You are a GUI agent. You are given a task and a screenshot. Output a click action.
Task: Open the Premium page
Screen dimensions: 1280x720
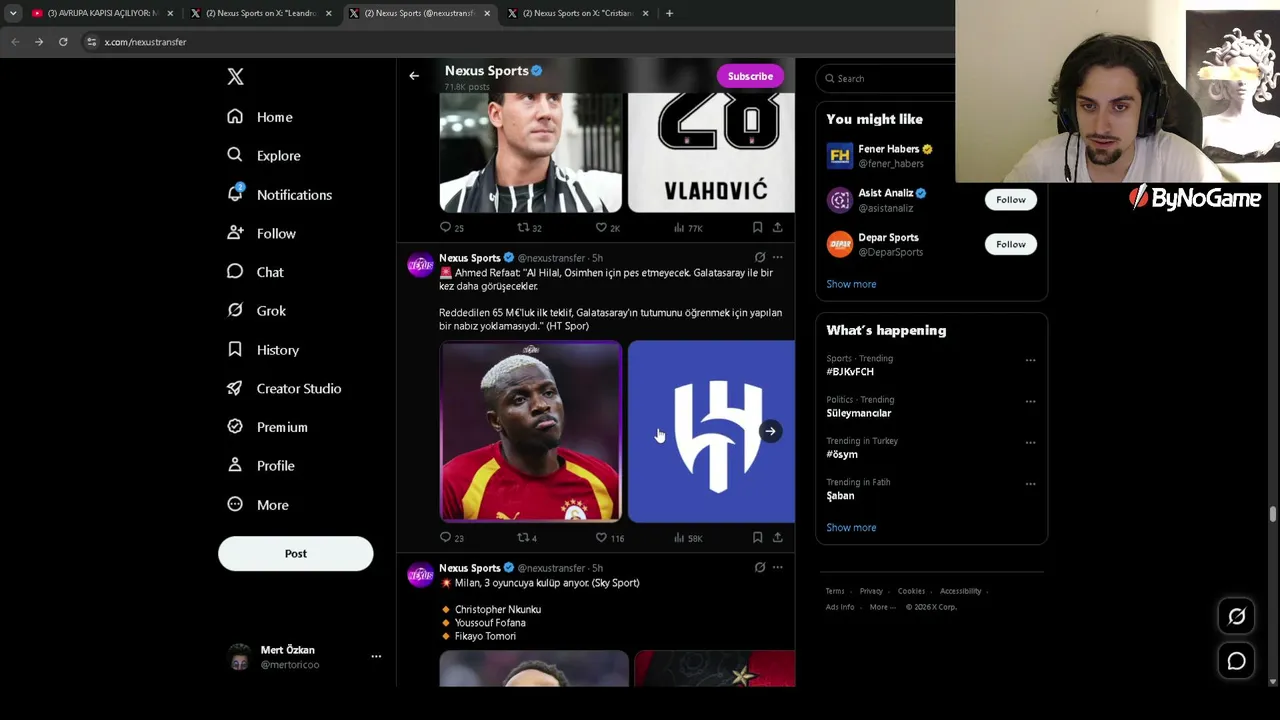tap(267, 427)
